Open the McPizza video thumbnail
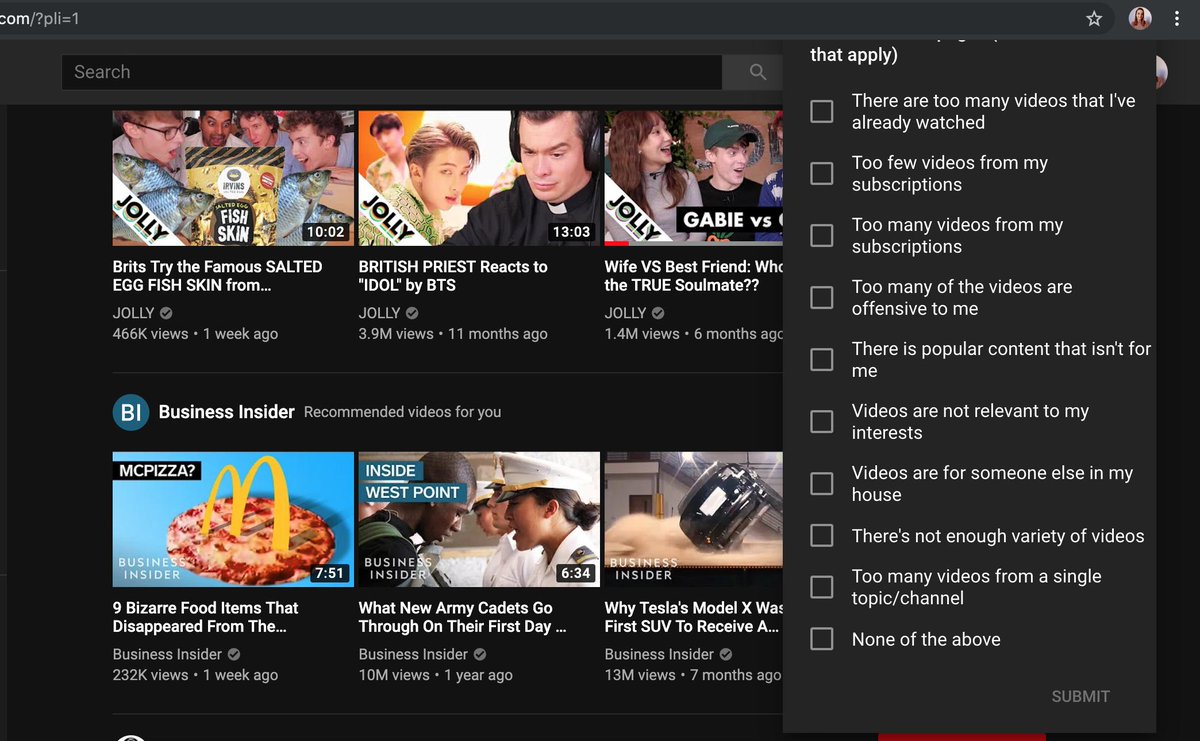Screen dimensions: 1200x741 [233, 519]
